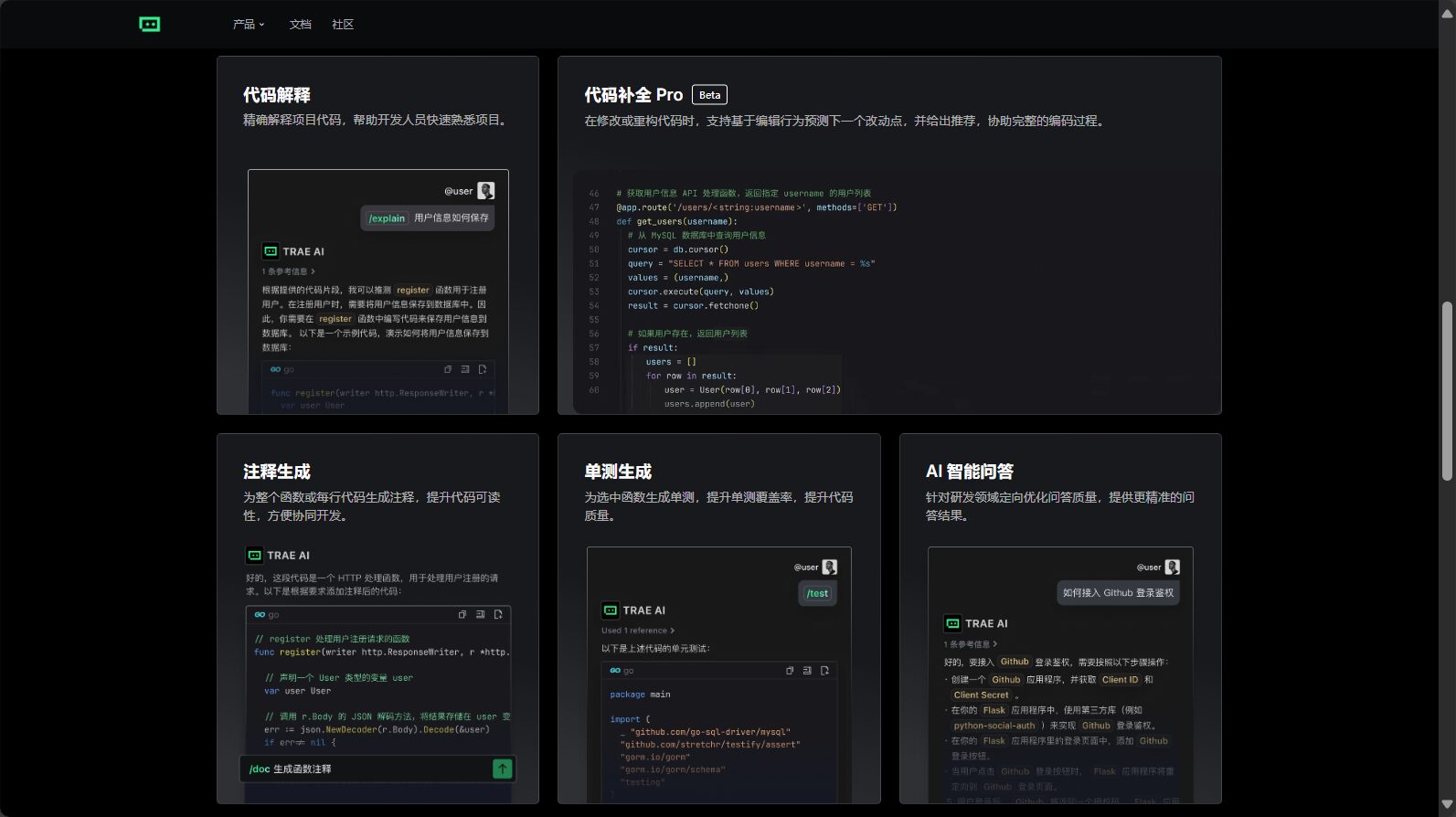The image size is (1456, 817).
Task: Click the TRAE AI logo in 注释生成 card
Action: (x=255, y=555)
